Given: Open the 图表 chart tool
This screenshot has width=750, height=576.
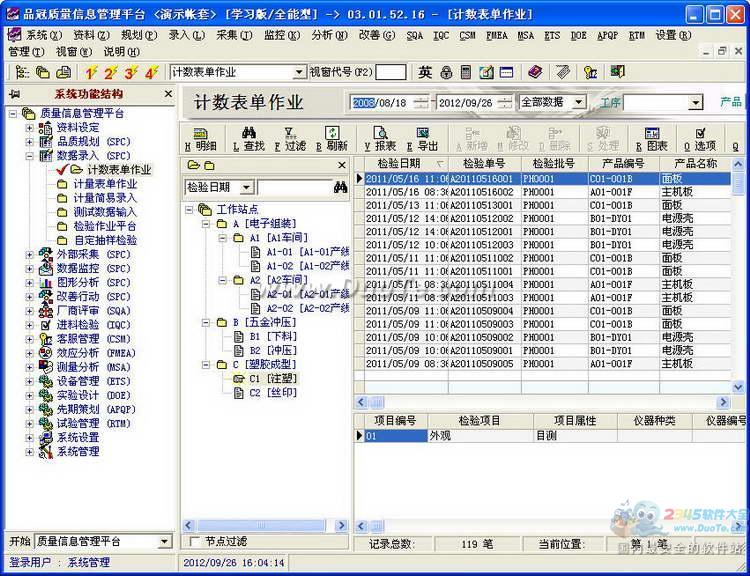Looking at the screenshot, I should click(x=651, y=140).
